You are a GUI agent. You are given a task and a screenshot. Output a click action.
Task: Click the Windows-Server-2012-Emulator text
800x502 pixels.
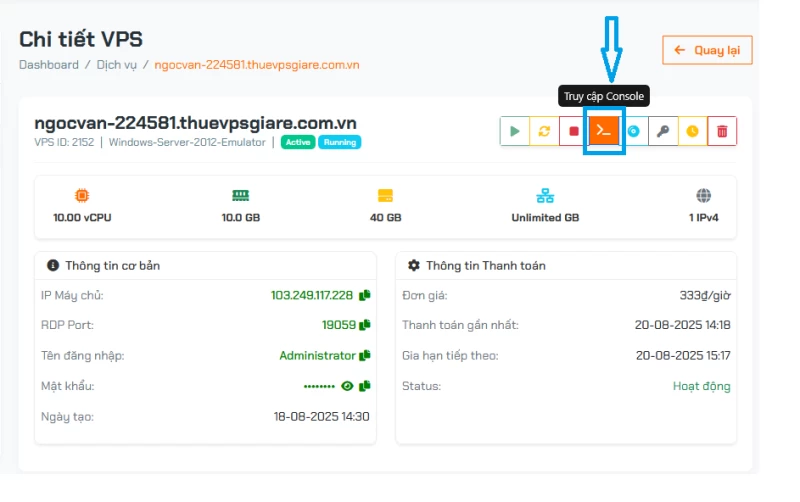(x=187, y=142)
